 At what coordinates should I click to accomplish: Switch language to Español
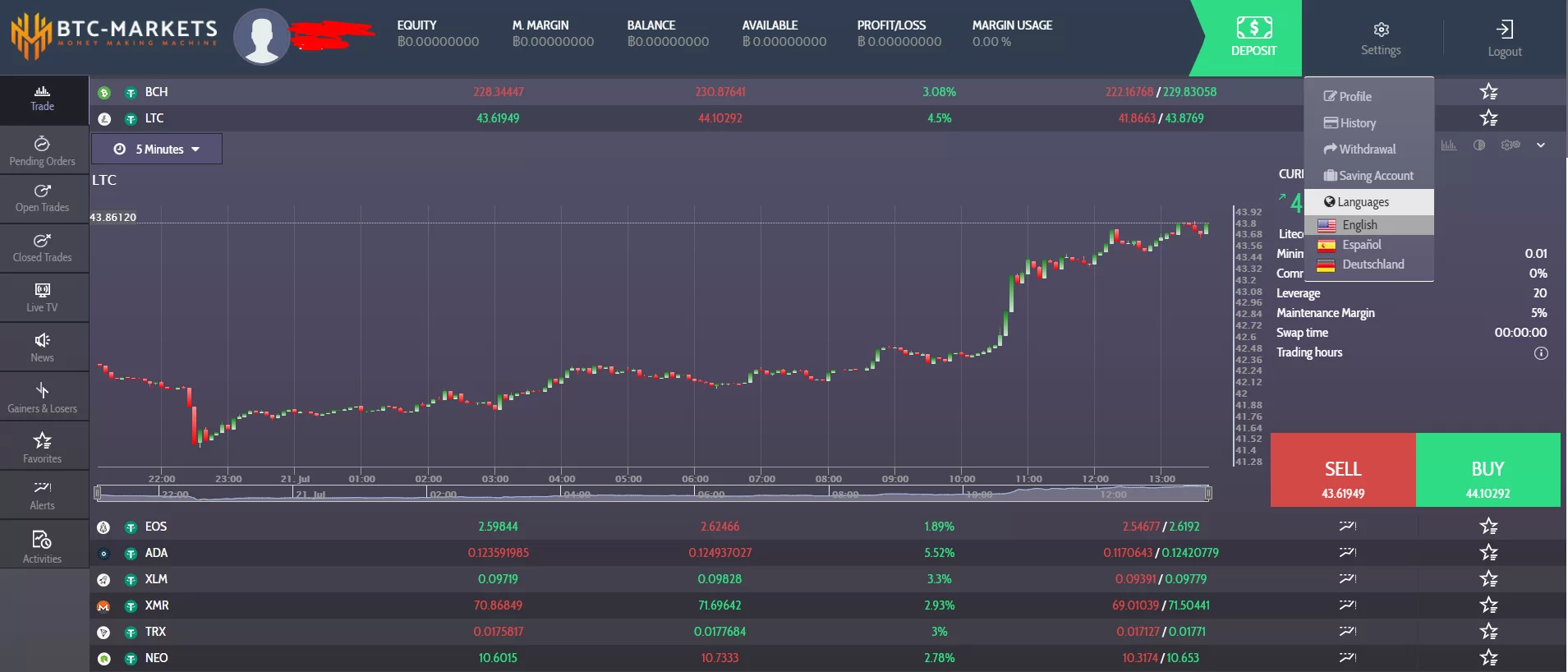[1369, 245]
